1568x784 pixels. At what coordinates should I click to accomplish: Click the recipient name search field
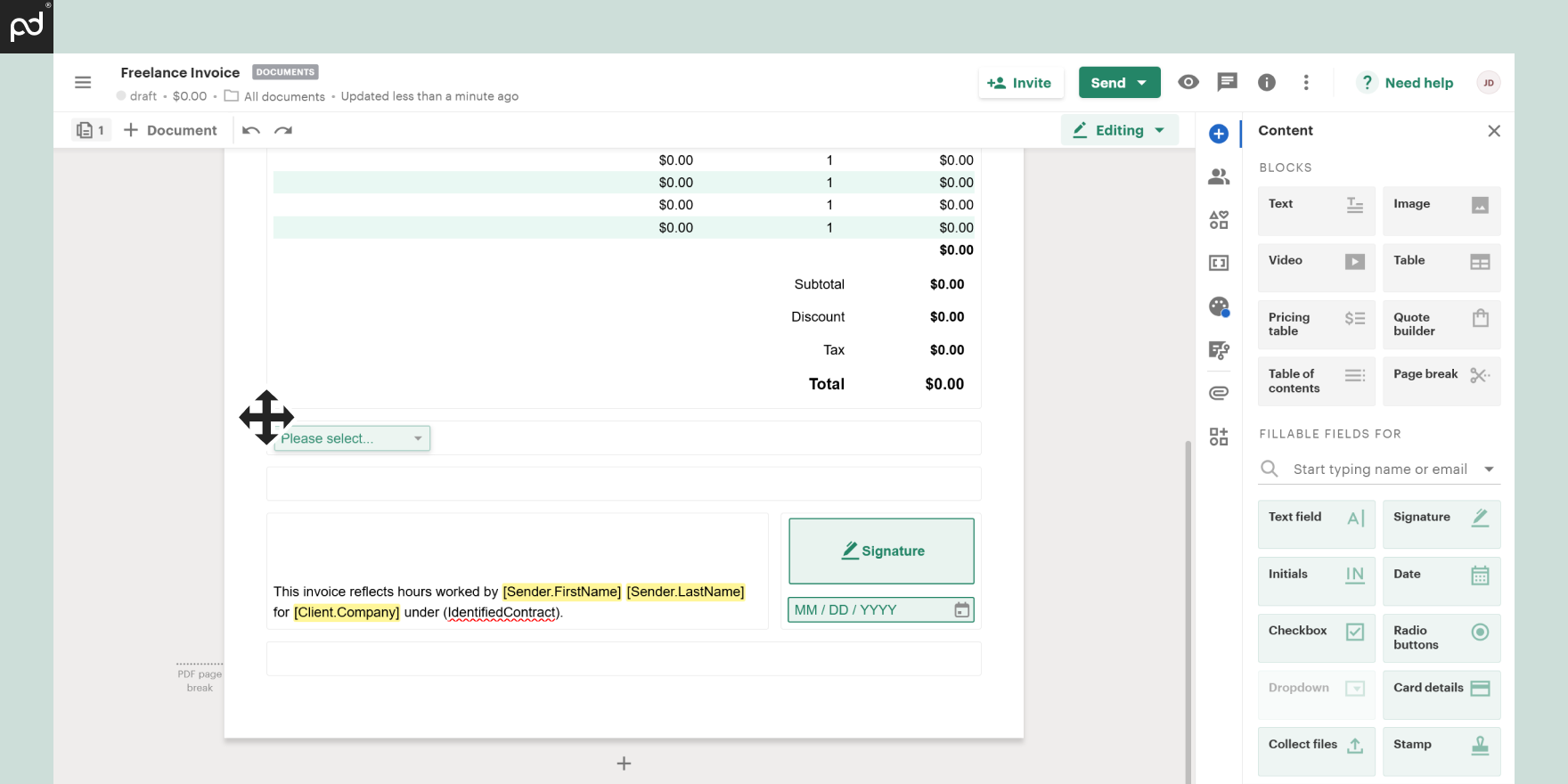click(x=1379, y=470)
